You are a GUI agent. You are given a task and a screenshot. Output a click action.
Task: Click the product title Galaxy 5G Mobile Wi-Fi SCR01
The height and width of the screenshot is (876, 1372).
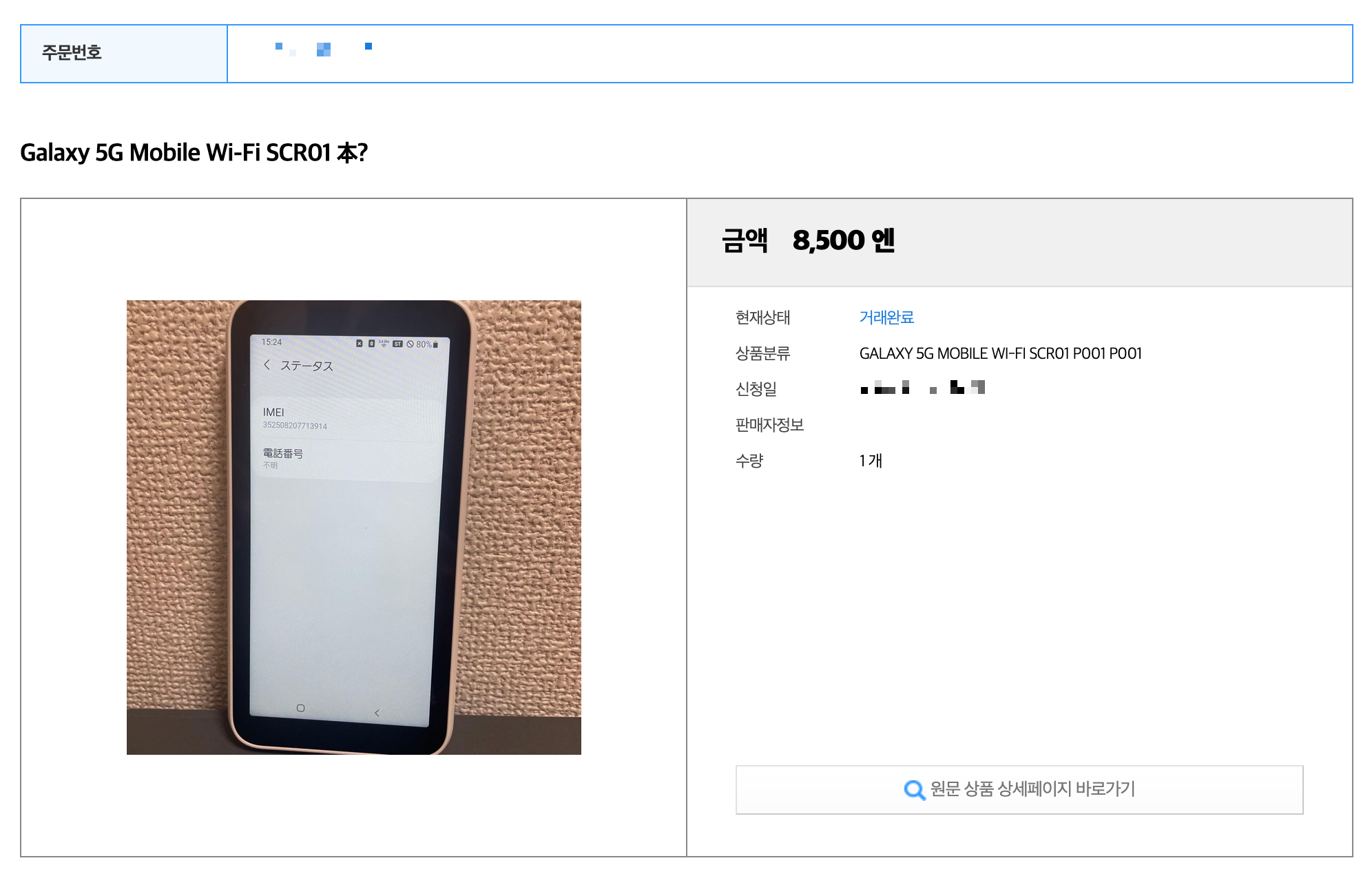pyautogui.click(x=194, y=152)
